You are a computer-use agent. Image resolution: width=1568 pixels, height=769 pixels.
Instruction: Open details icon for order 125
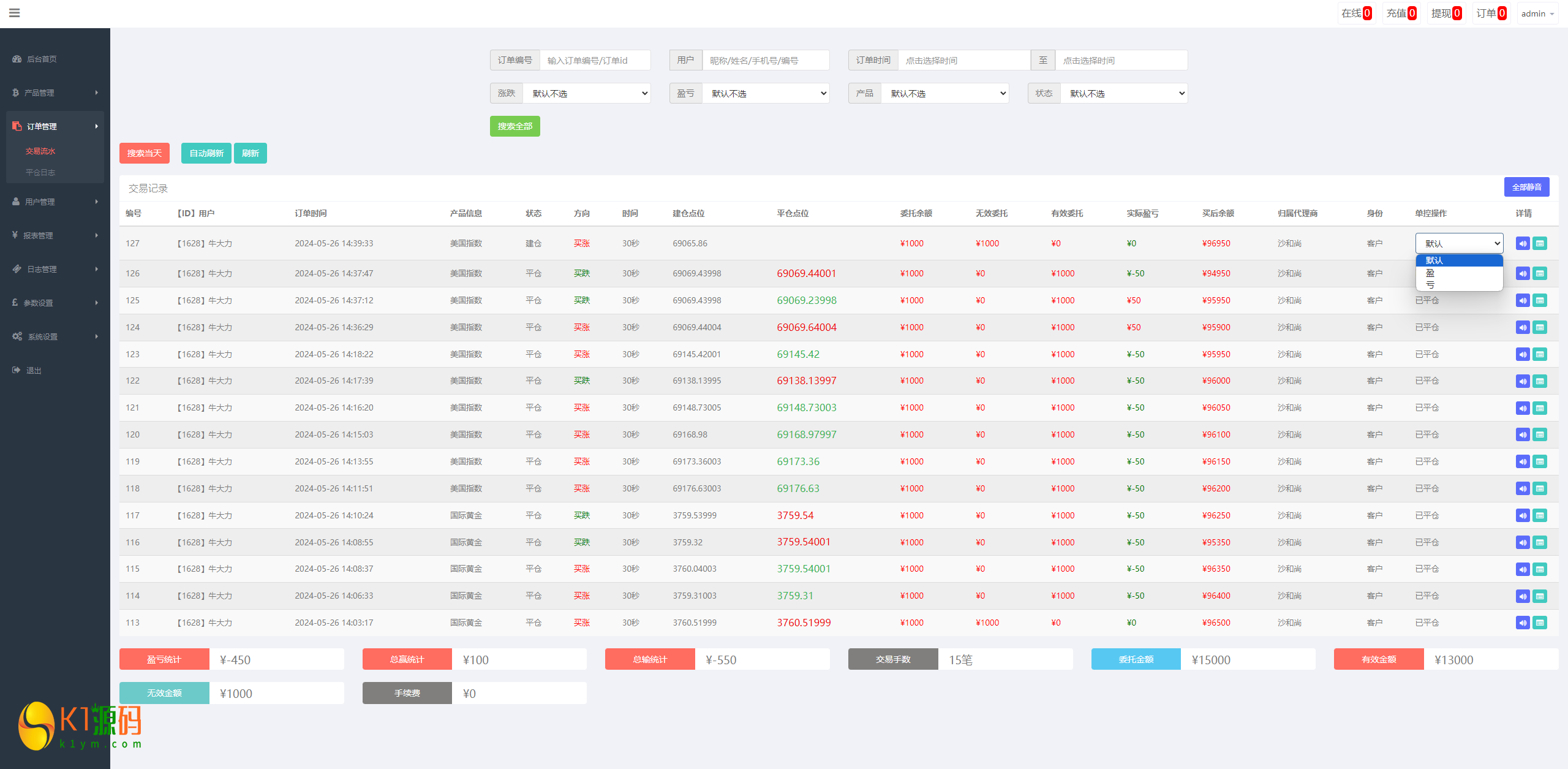tap(1540, 301)
